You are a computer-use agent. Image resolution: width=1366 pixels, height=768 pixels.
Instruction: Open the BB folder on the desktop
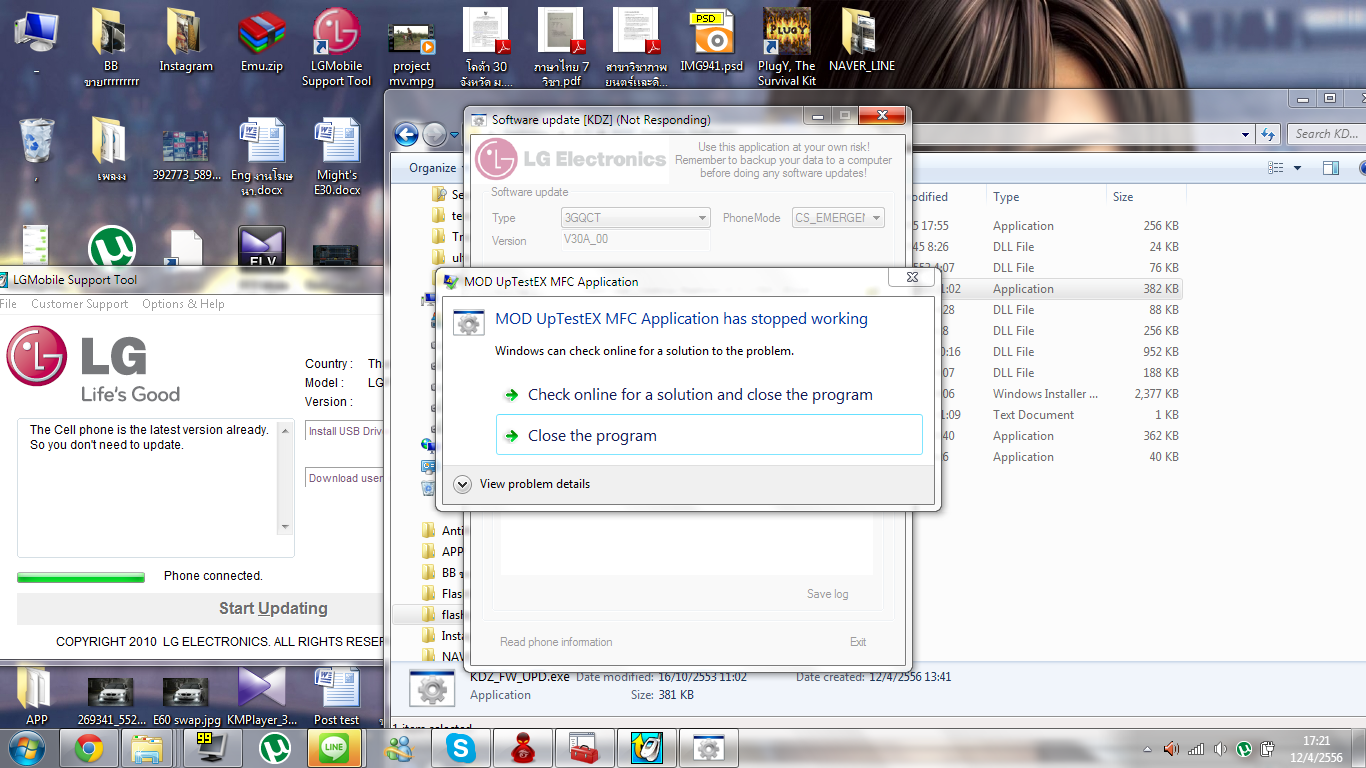click(x=111, y=47)
